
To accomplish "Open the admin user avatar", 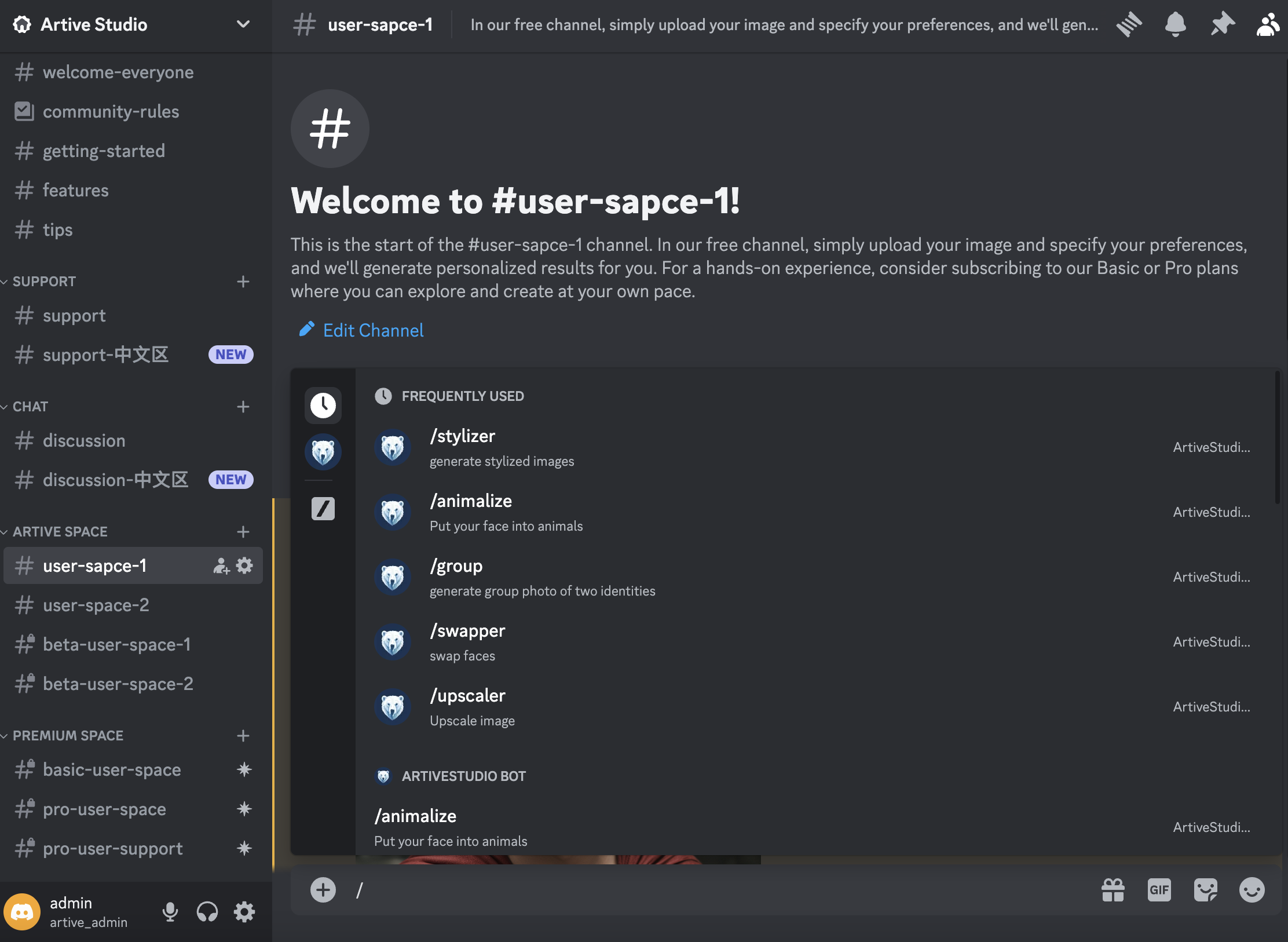I will (x=22, y=912).
